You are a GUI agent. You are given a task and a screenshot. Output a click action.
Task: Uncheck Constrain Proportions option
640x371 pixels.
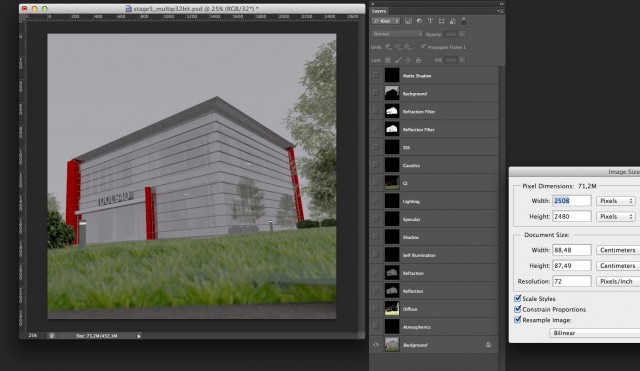click(x=518, y=309)
